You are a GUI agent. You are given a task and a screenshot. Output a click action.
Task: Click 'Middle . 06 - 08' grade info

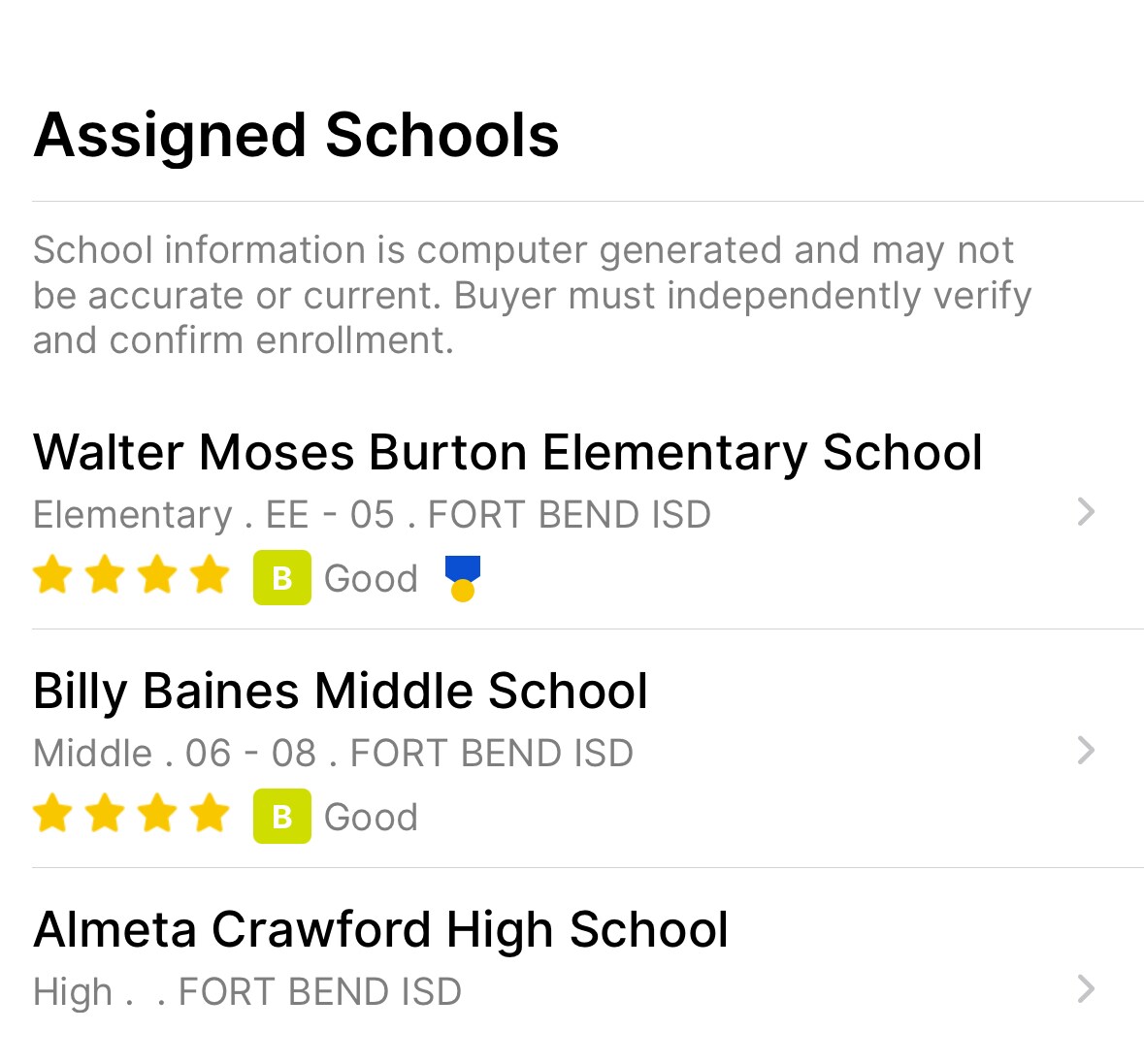(175, 754)
